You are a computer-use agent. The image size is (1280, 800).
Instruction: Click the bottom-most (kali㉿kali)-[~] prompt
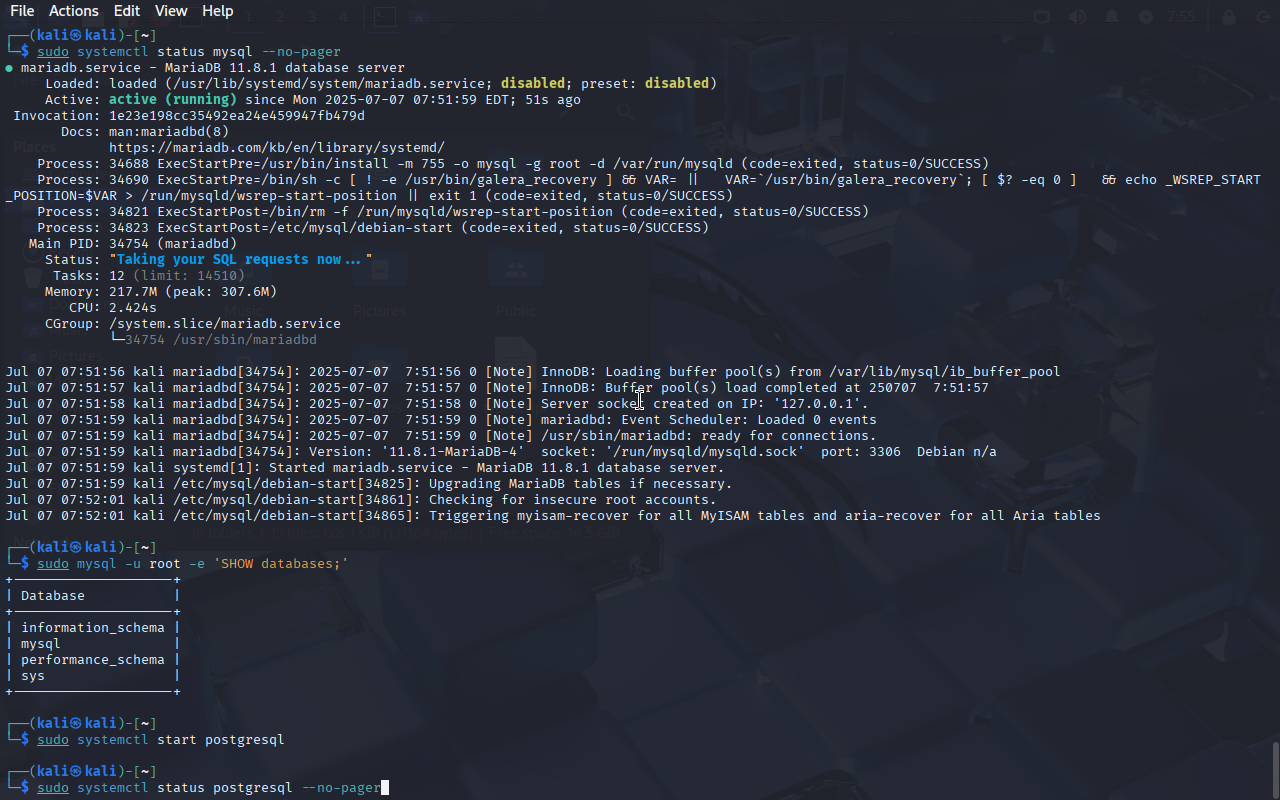click(82, 772)
